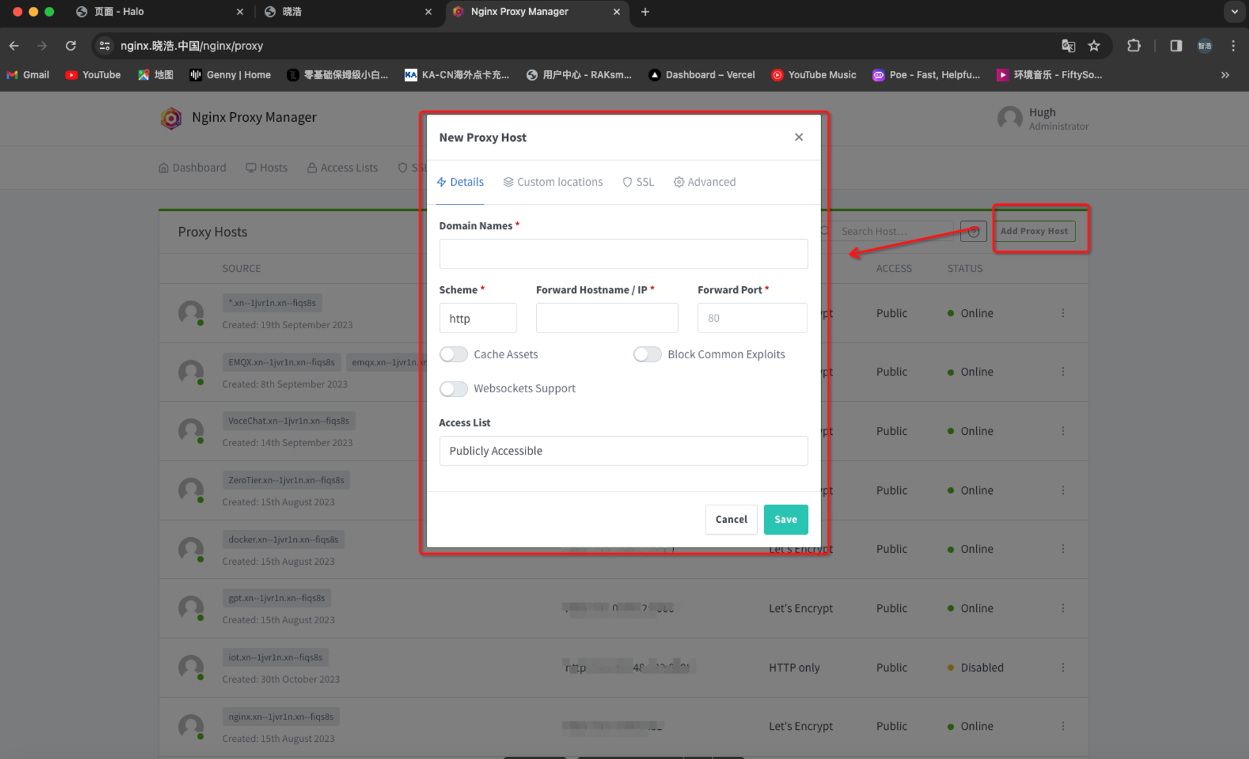Click the Nginx Proxy Manager logo icon
Screen dimensions: 1249x759
(x=171, y=118)
